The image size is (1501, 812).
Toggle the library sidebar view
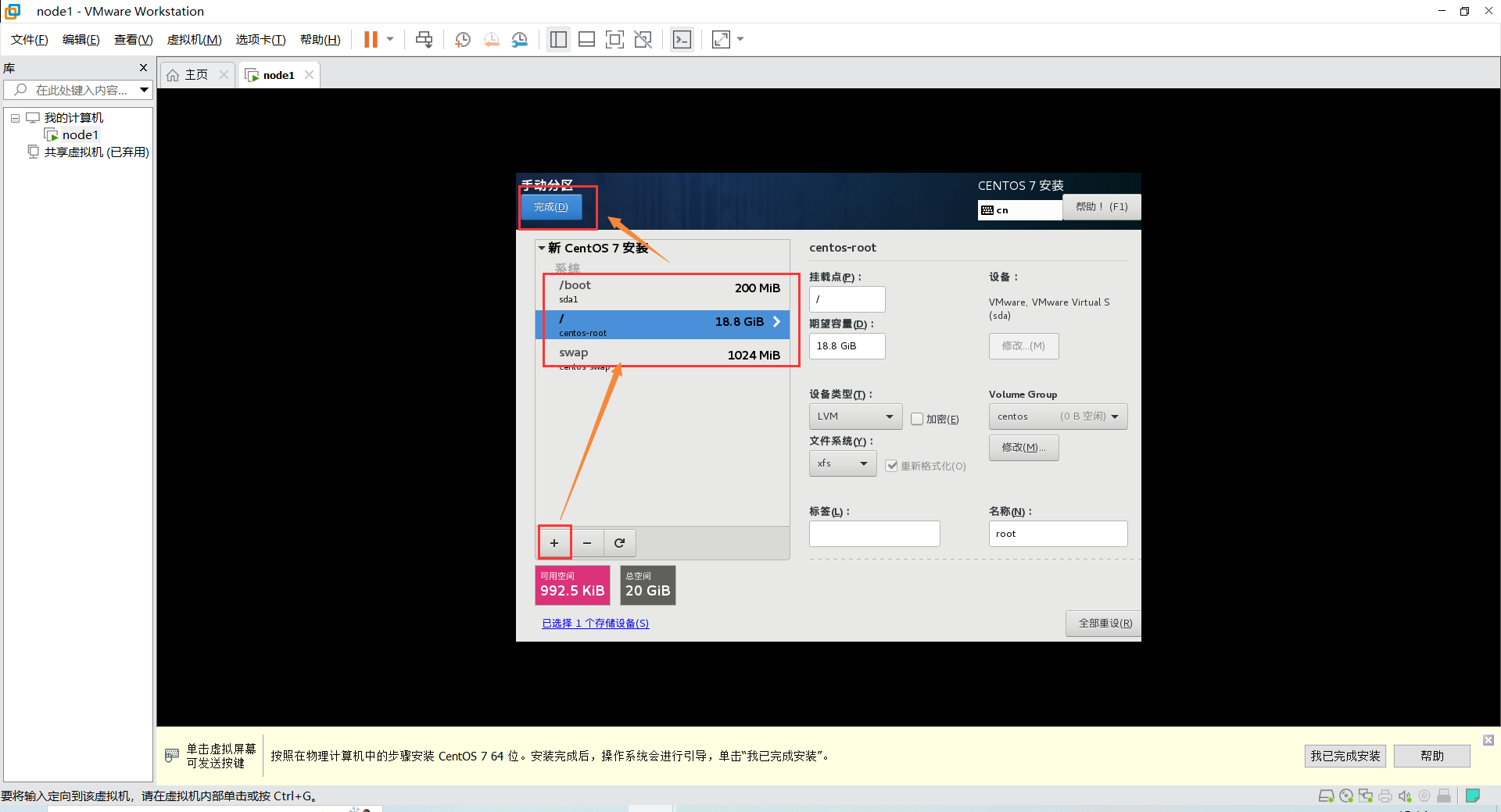point(558,39)
